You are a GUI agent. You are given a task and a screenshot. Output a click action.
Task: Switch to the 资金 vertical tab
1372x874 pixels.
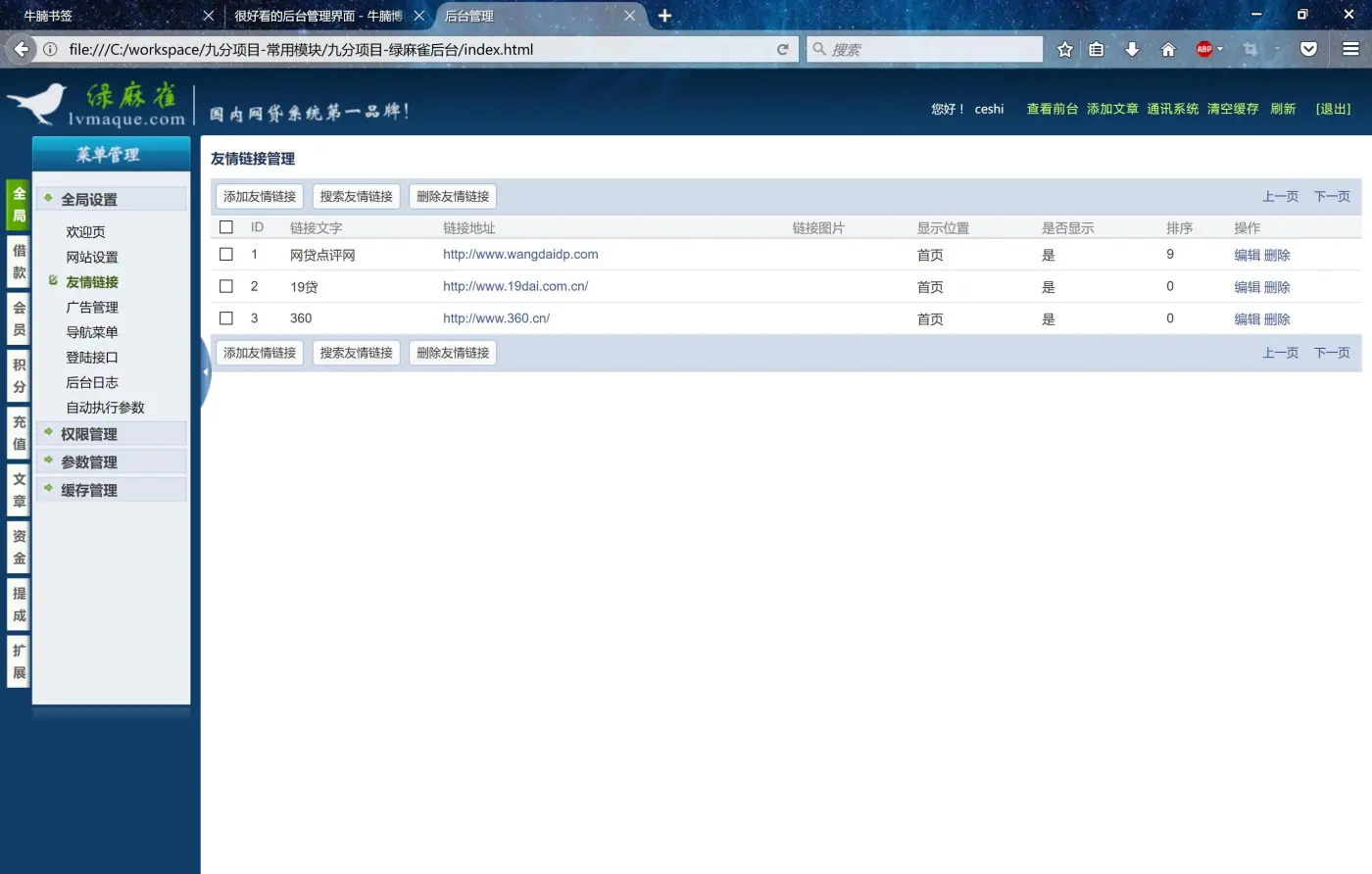[19, 547]
